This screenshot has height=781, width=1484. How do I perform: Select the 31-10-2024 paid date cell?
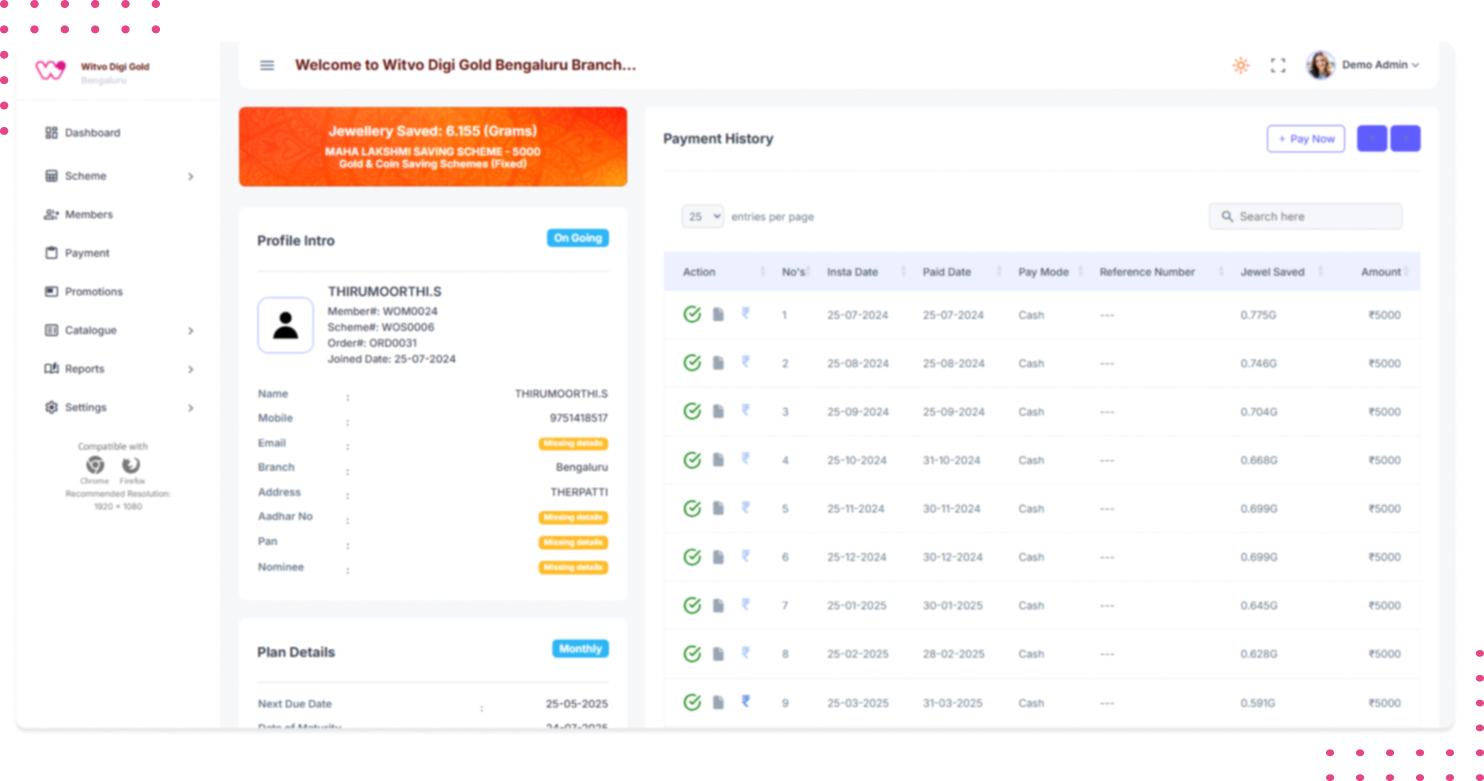coord(951,460)
